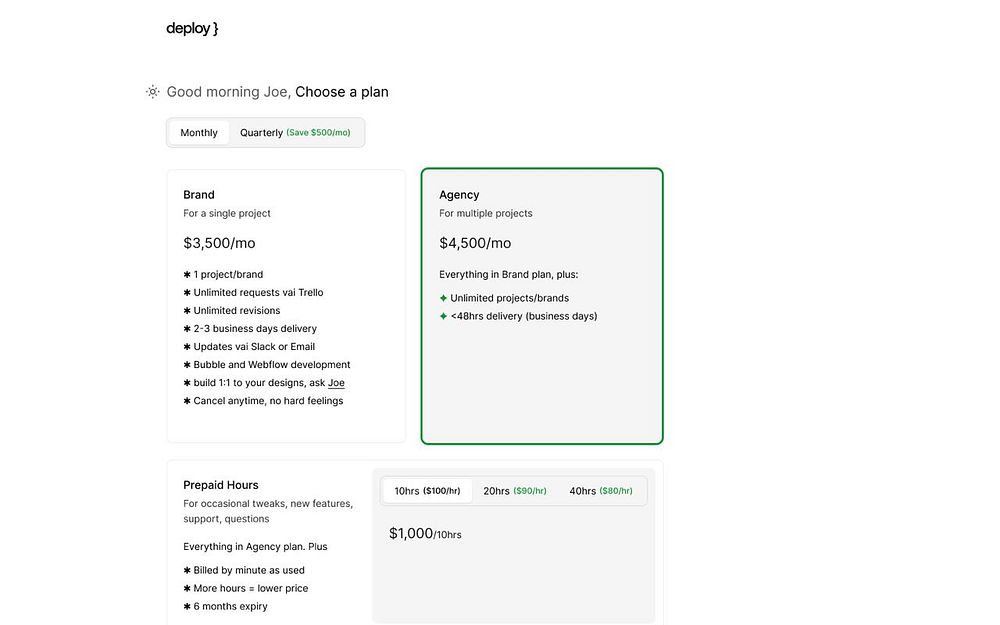The width and height of the screenshot is (1000, 625).
Task: Click the $4,500/mo Agency price
Action: click(475, 243)
